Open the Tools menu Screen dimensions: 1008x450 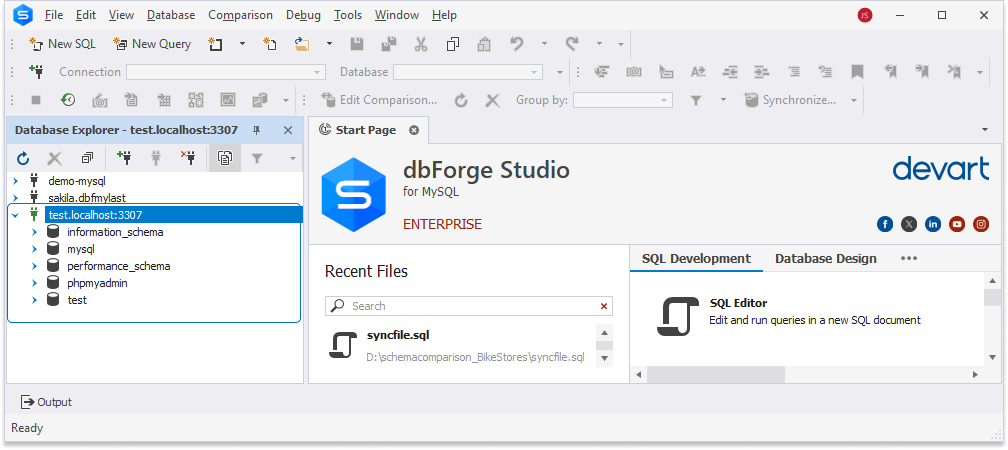click(348, 15)
